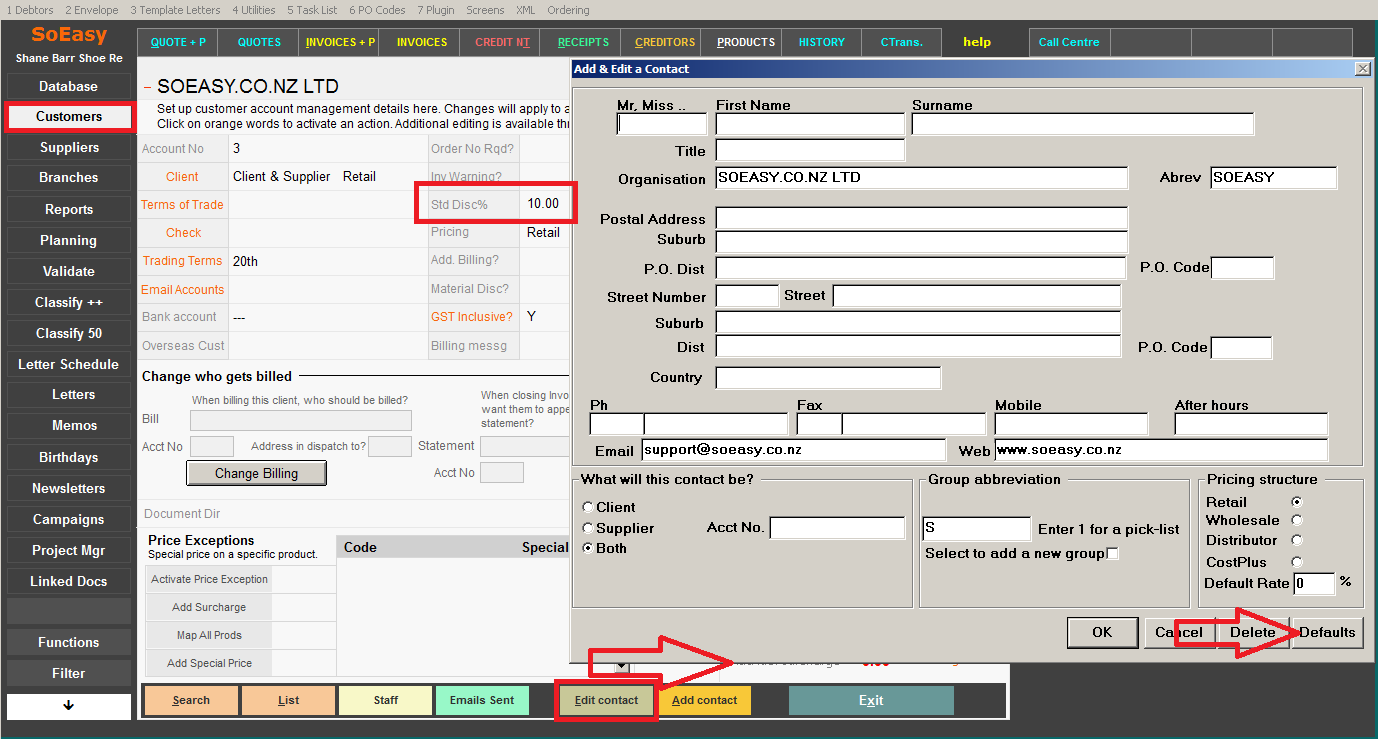Click the Web field www.soeasy.co.nz
Screen dimensions: 1378x739
(x=1161, y=450)
